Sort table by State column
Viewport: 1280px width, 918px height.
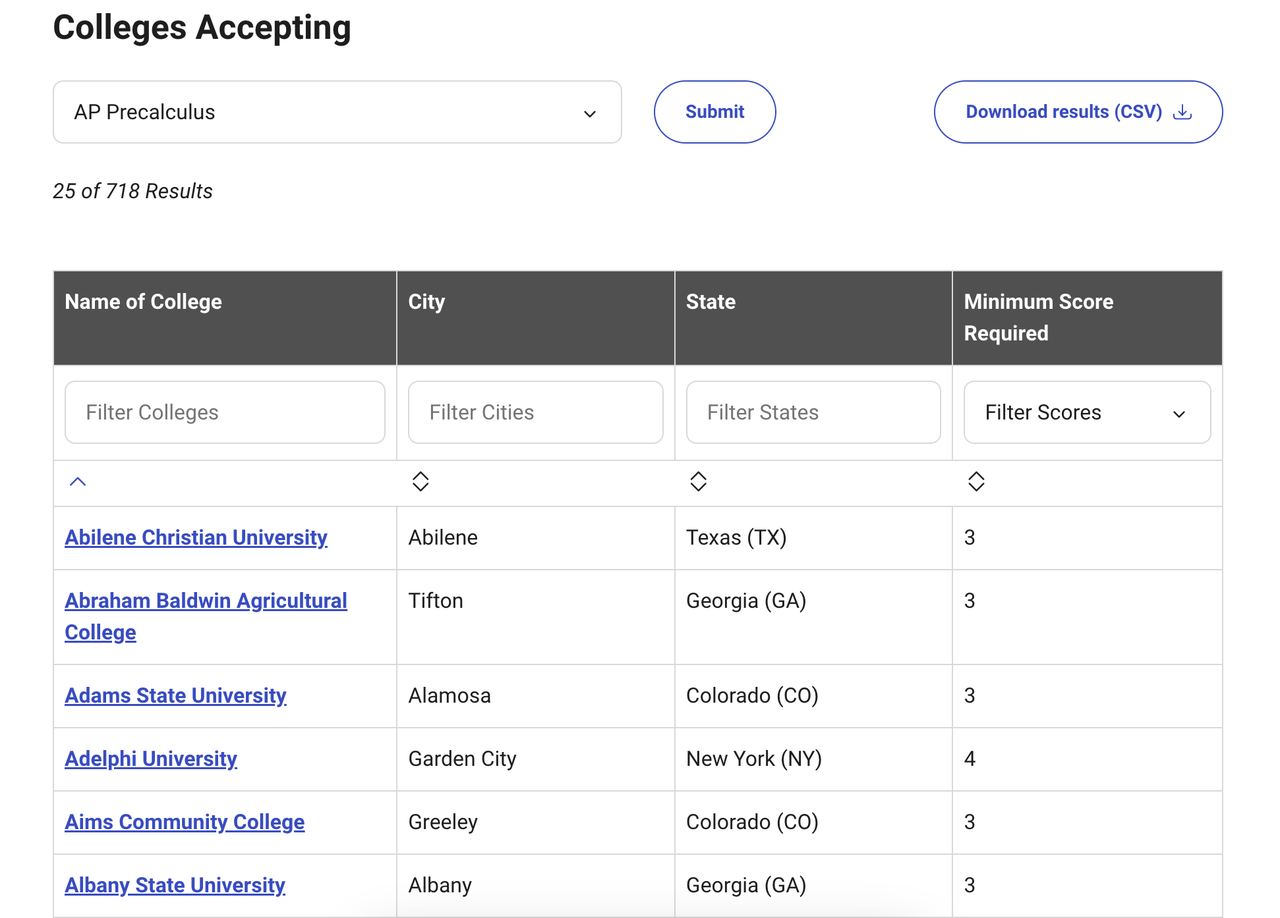tap(698, 482)
